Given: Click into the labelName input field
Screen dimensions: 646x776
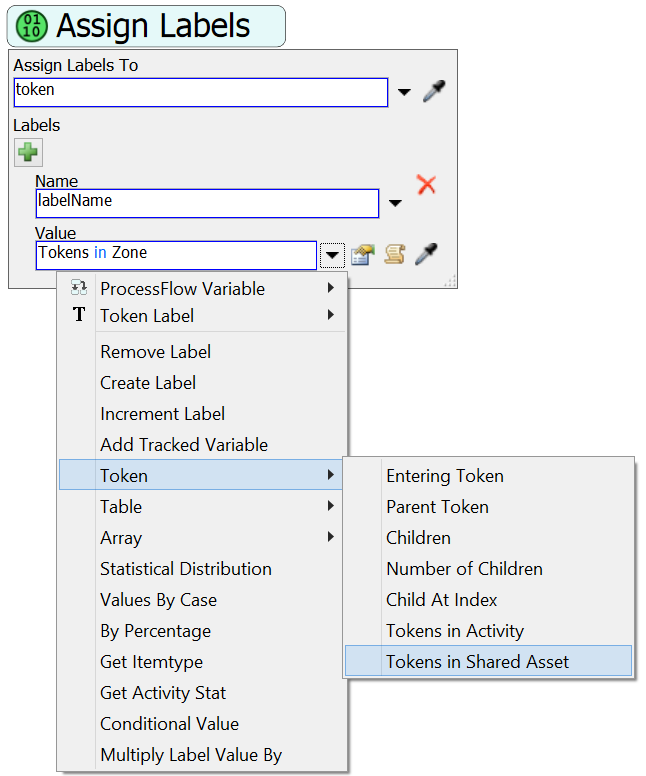Looking at the screenshot, I should [206, 203].
